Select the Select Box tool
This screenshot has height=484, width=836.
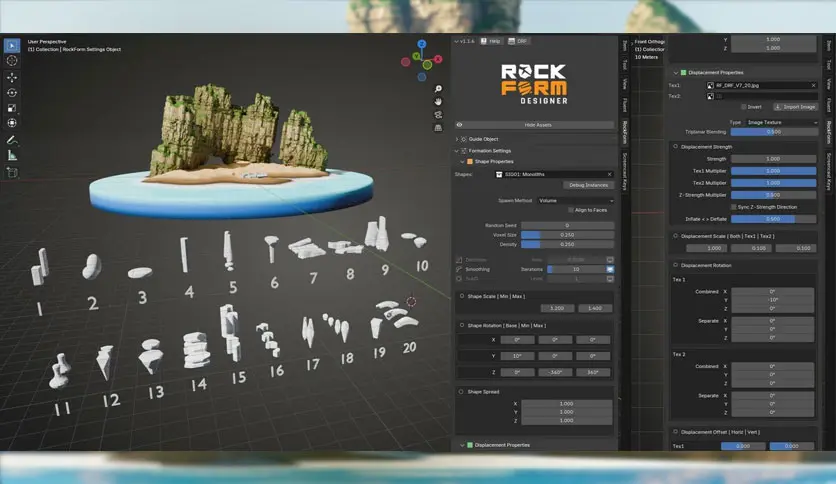12,45
